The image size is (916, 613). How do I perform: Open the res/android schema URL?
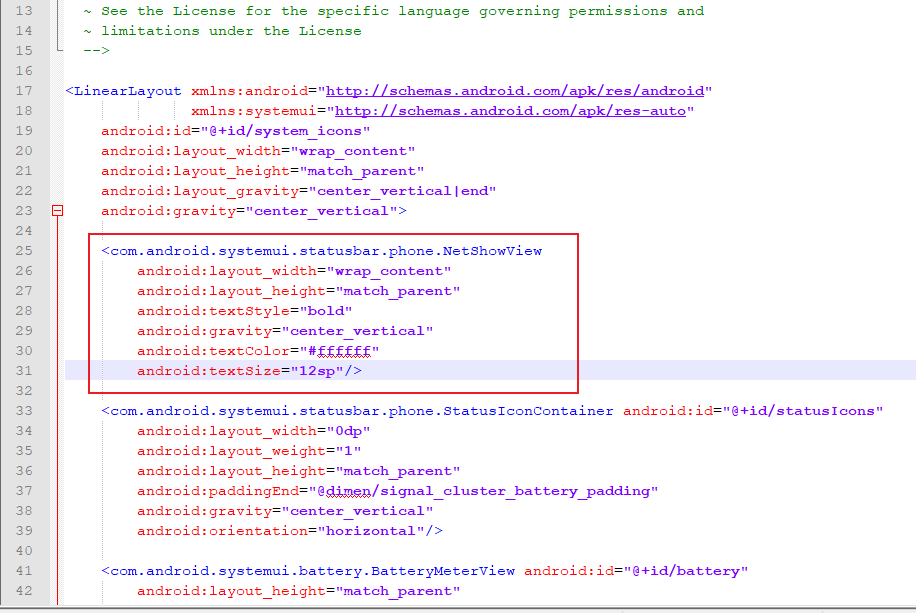pyautogui.click(x=514, y=91)
